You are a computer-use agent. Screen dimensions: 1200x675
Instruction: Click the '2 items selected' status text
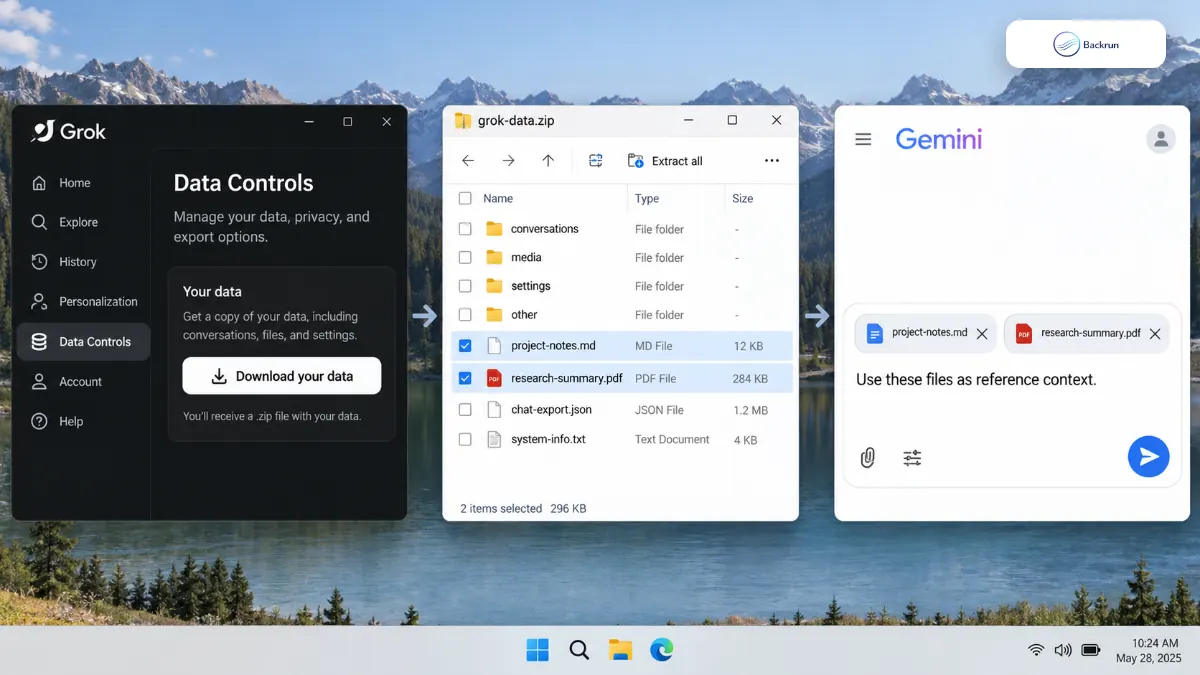click(501, 508)
